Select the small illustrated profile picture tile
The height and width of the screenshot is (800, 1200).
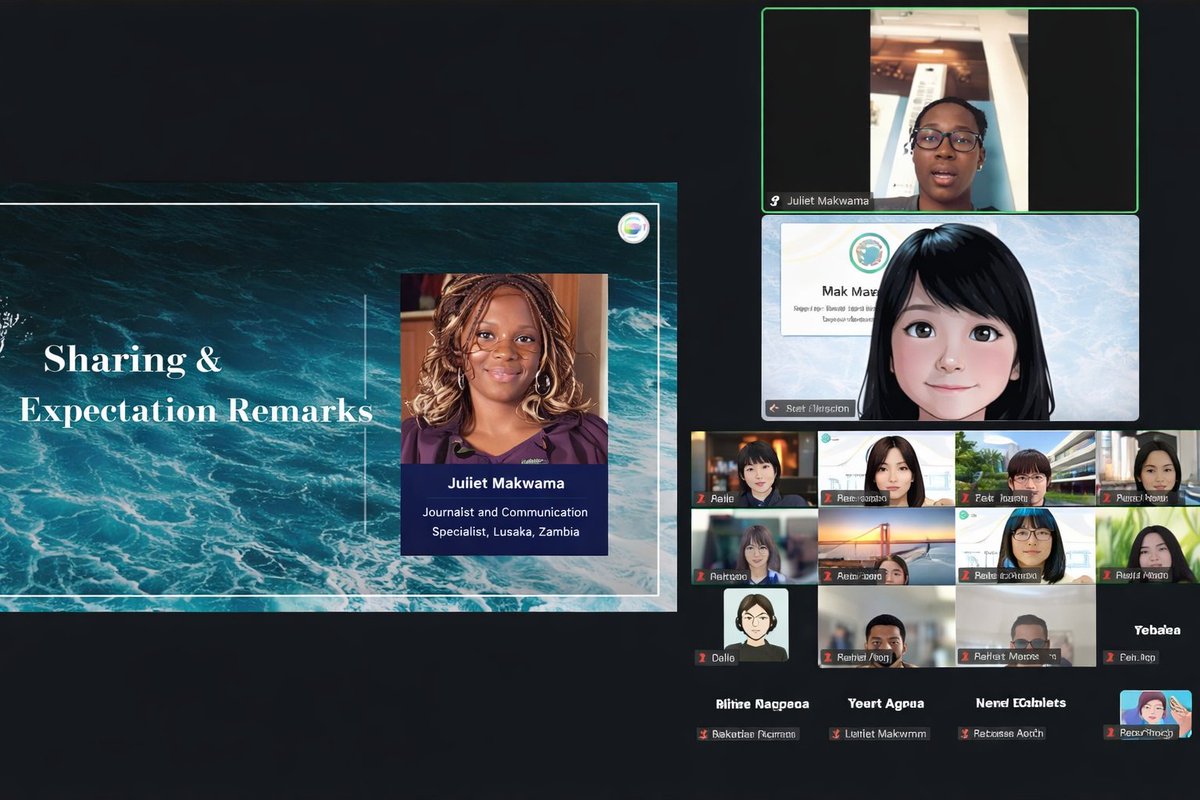pos(1155,714)
